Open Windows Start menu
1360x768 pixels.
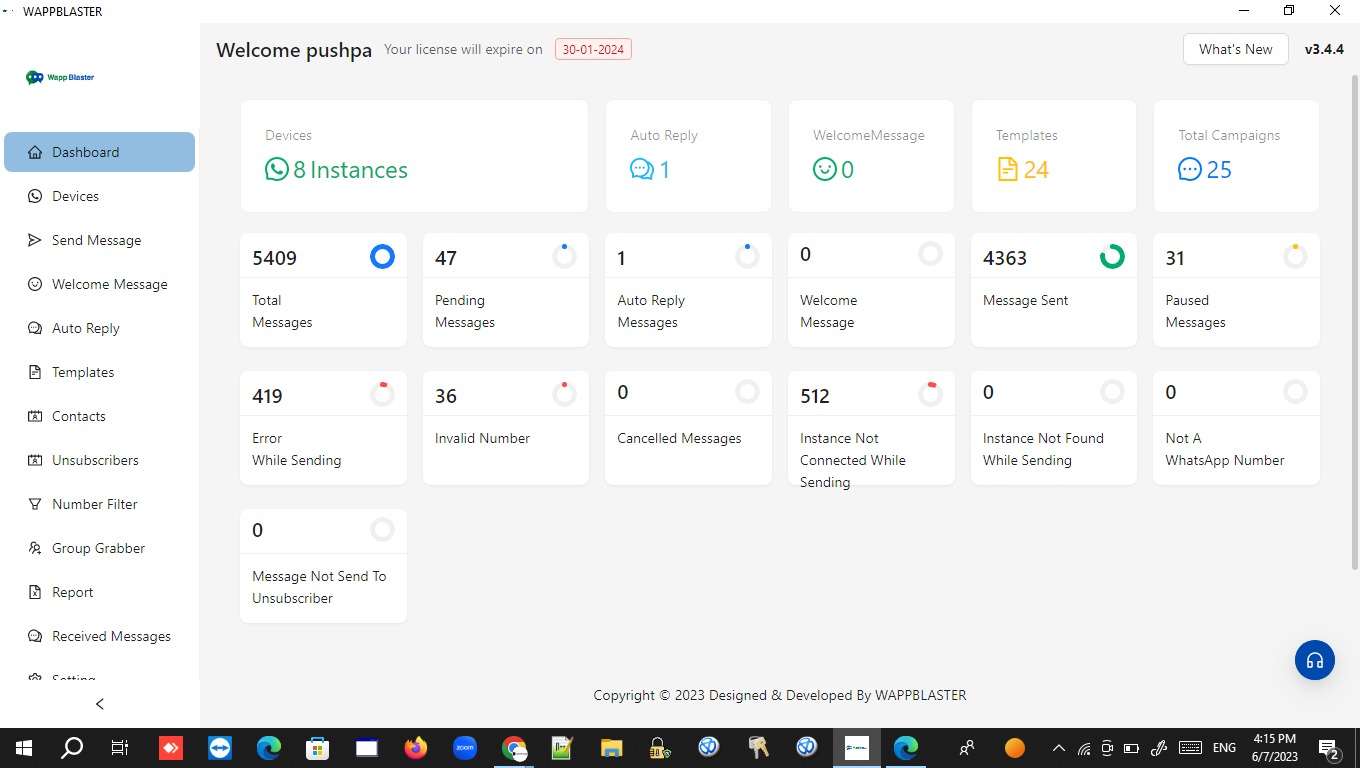point(24,747)
